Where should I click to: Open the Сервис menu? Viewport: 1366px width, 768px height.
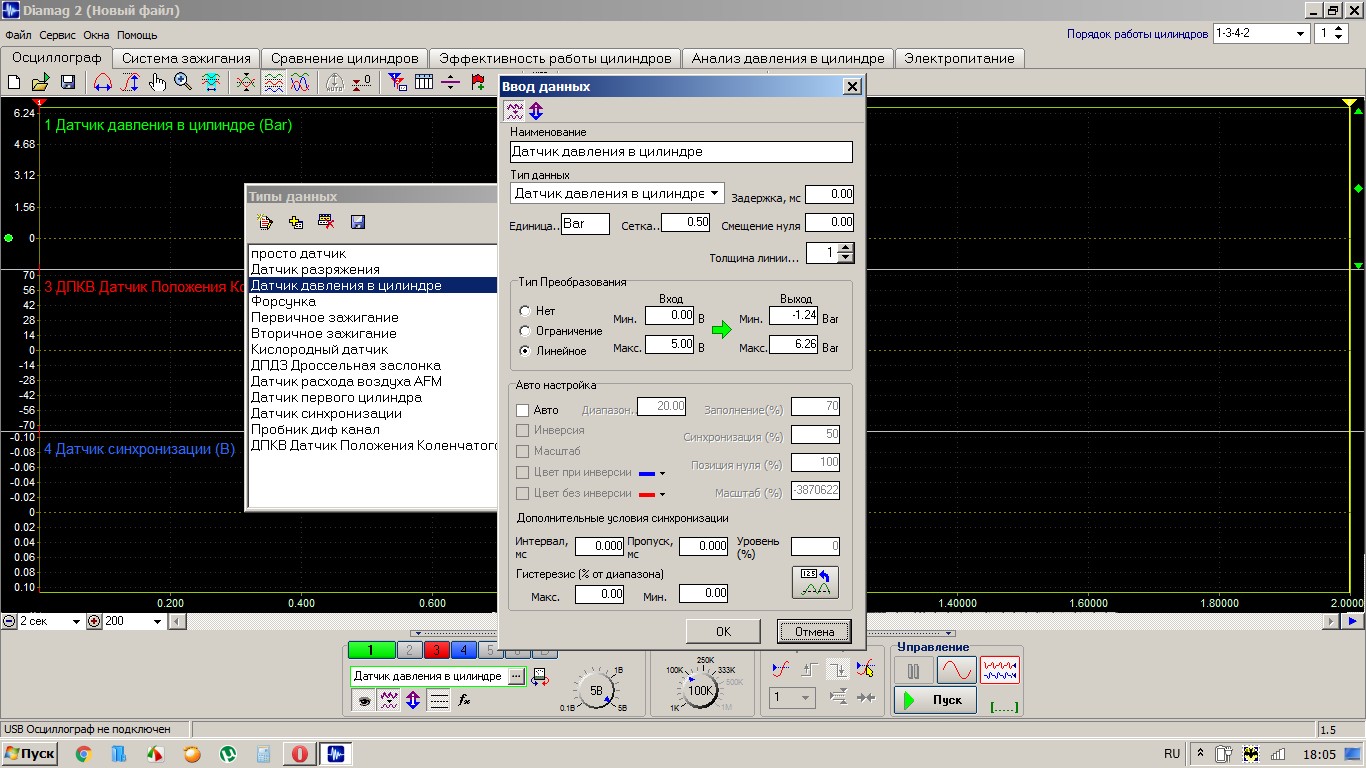coord(58,35)
